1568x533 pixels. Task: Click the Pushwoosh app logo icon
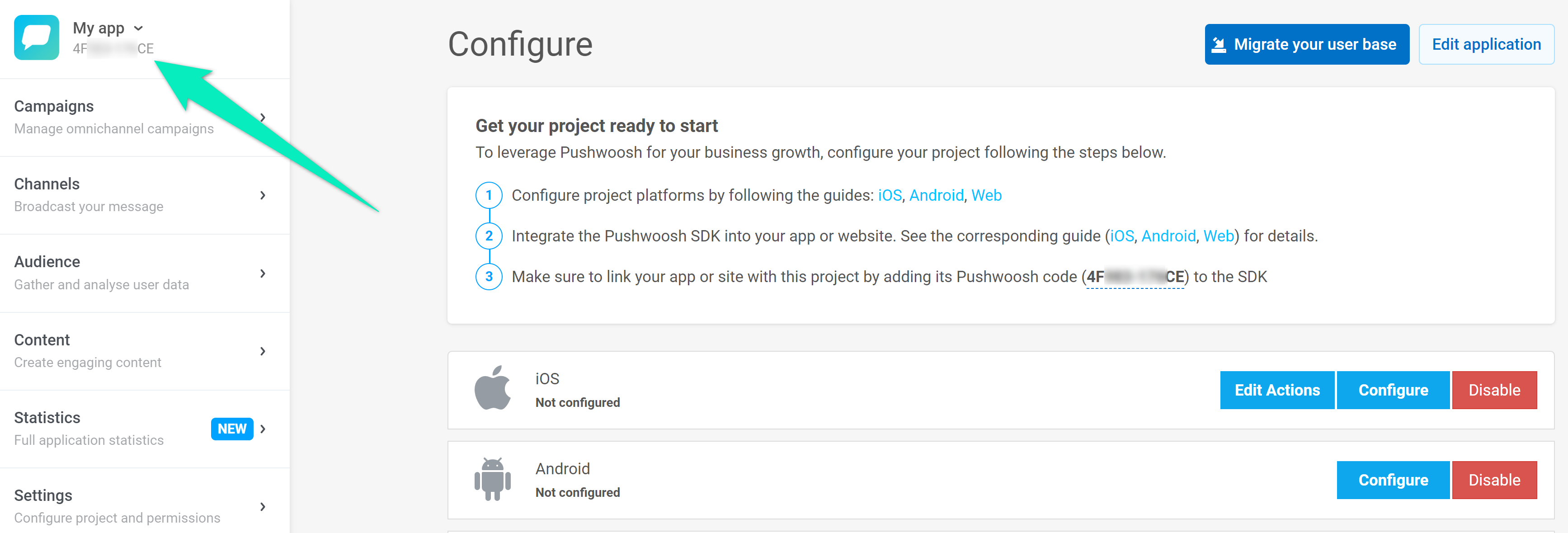[37, 37]
